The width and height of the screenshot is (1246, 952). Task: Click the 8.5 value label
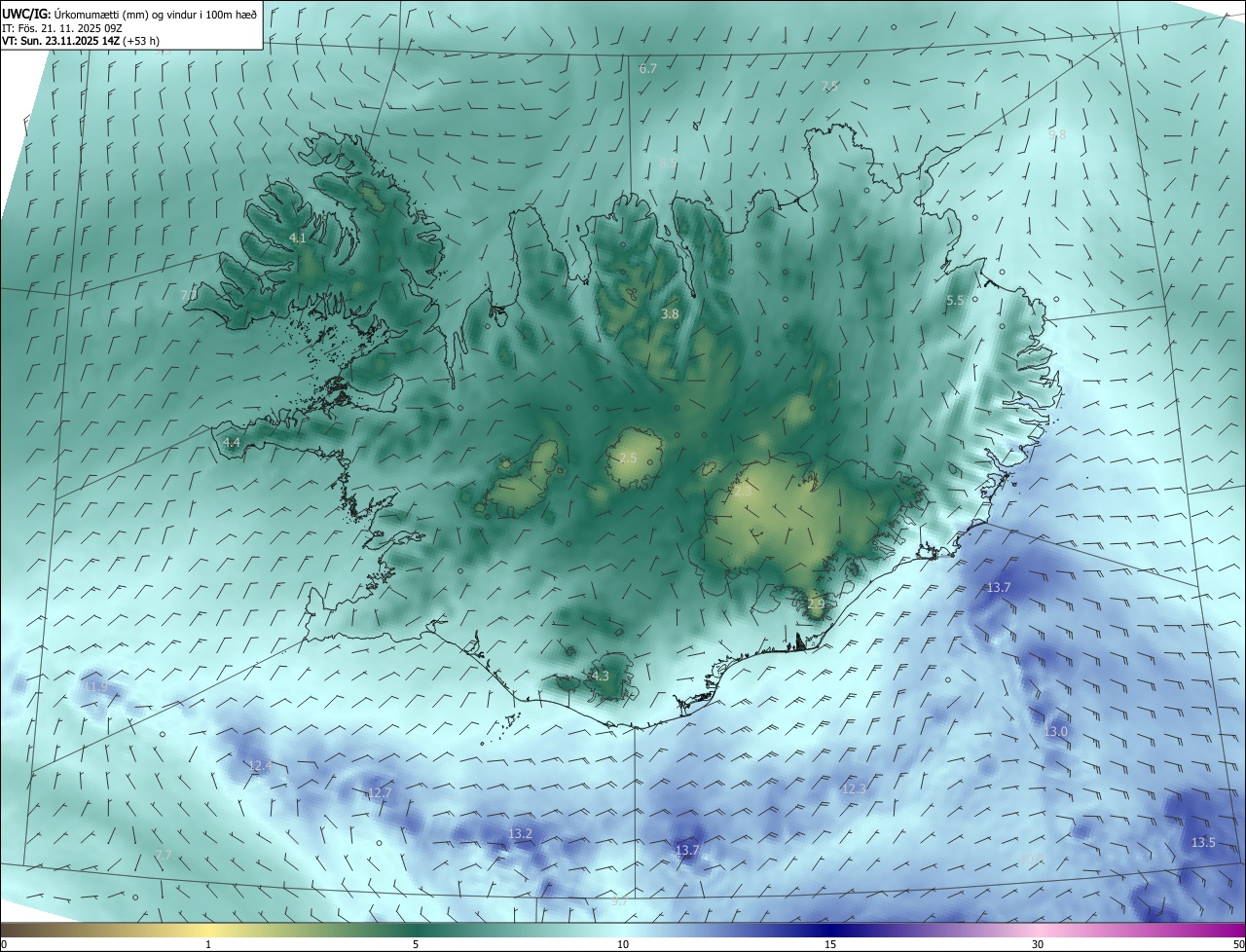click(x=668, y=164)
